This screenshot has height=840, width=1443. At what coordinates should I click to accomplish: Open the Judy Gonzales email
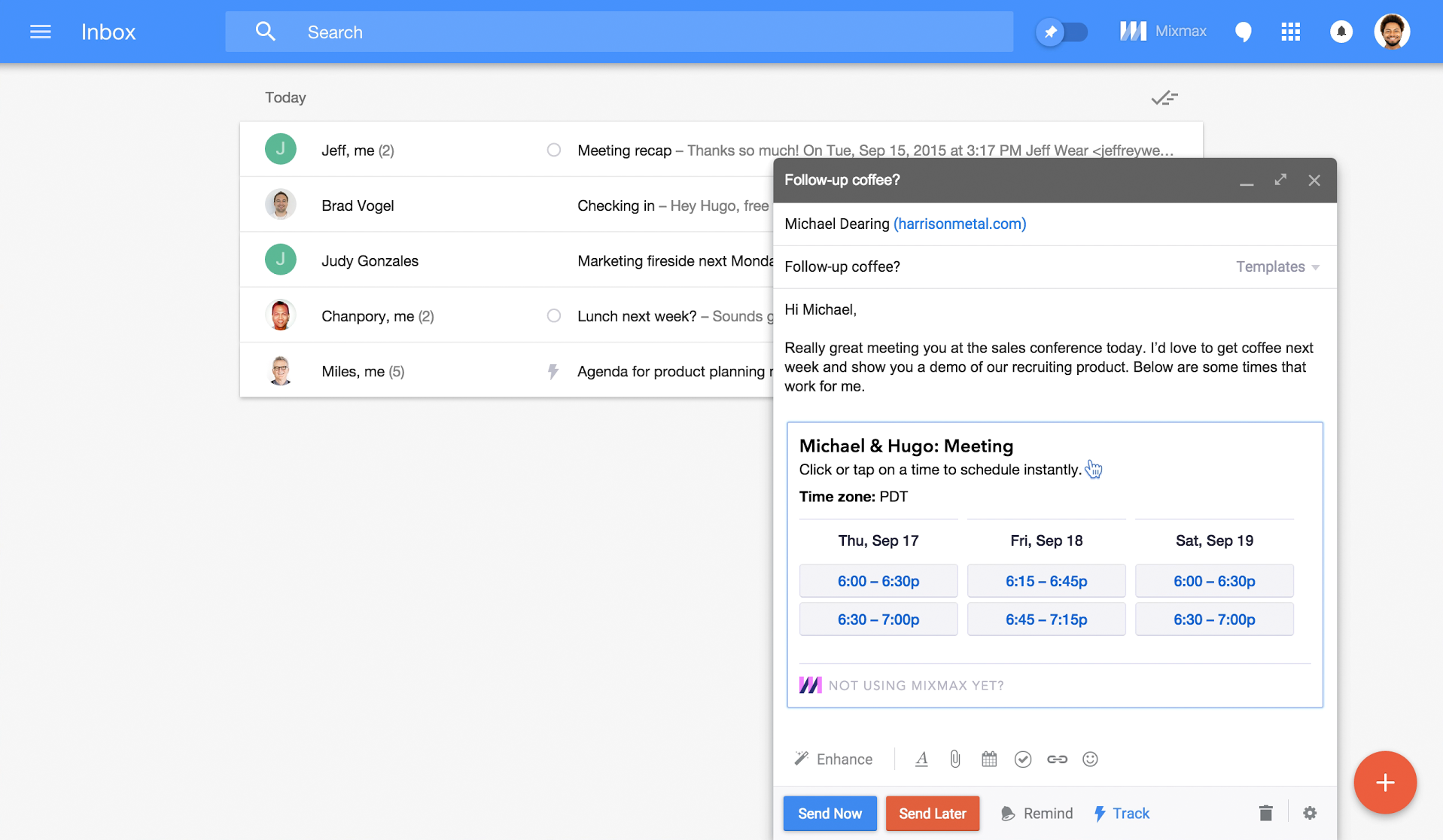[507, 260]
